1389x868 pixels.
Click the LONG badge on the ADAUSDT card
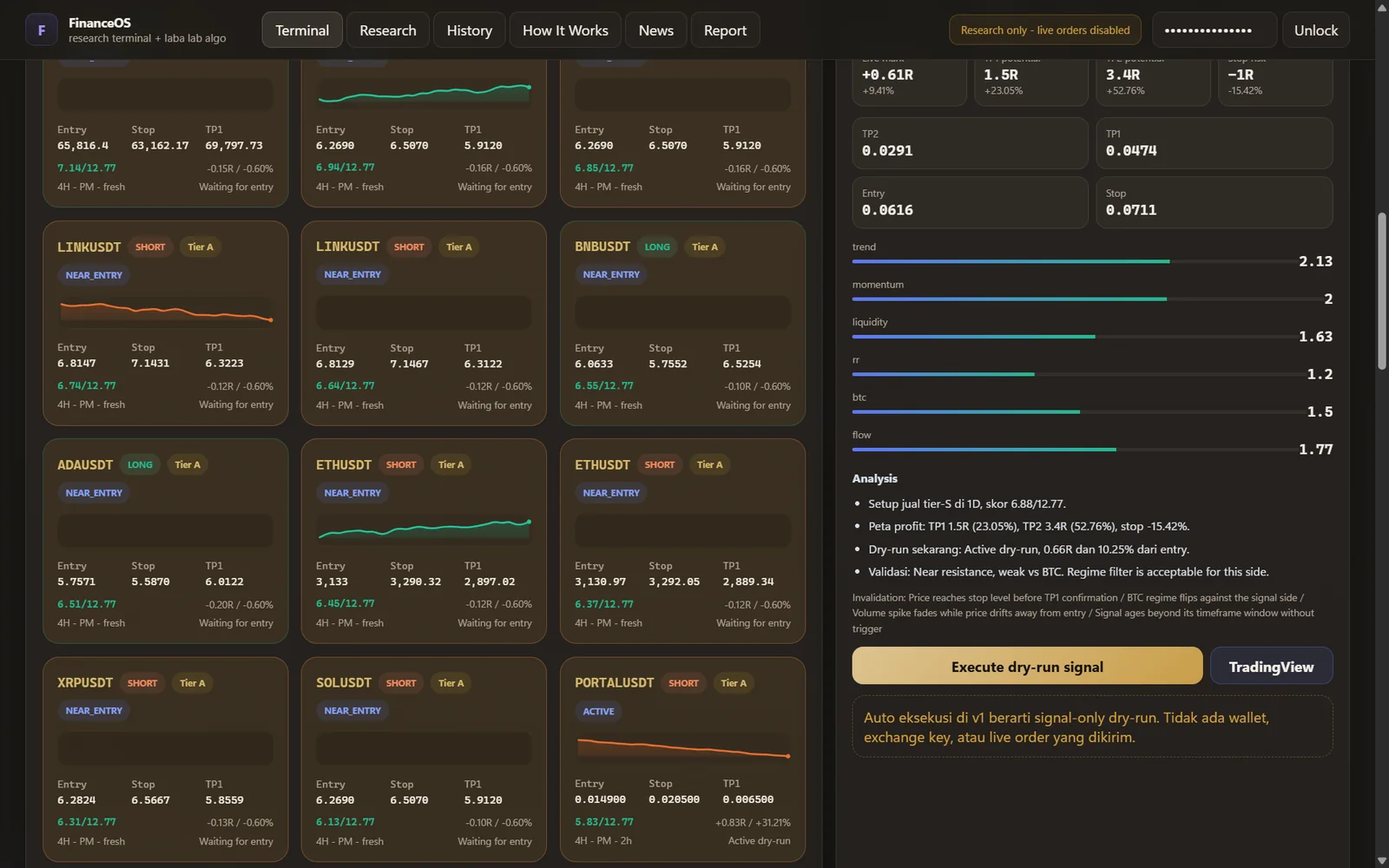[x=140, y=465]
